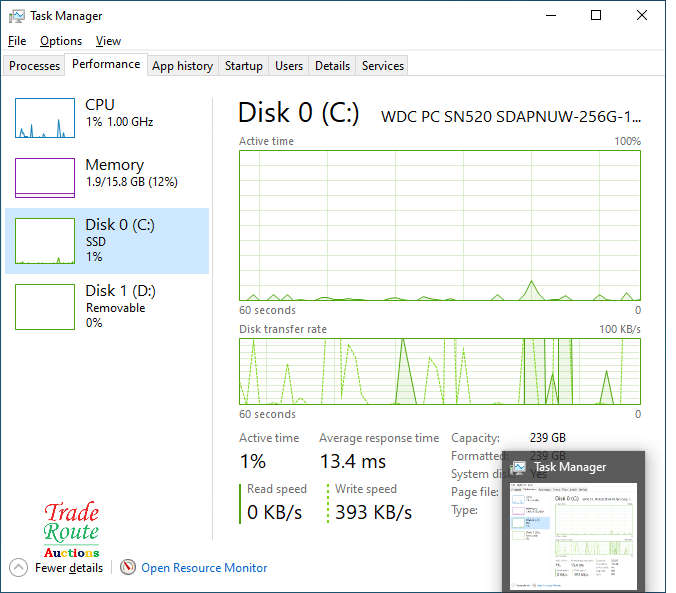This screenshot has width=676, height=593.
Task: Open the Services tab
Action: (x=383, y=66)
